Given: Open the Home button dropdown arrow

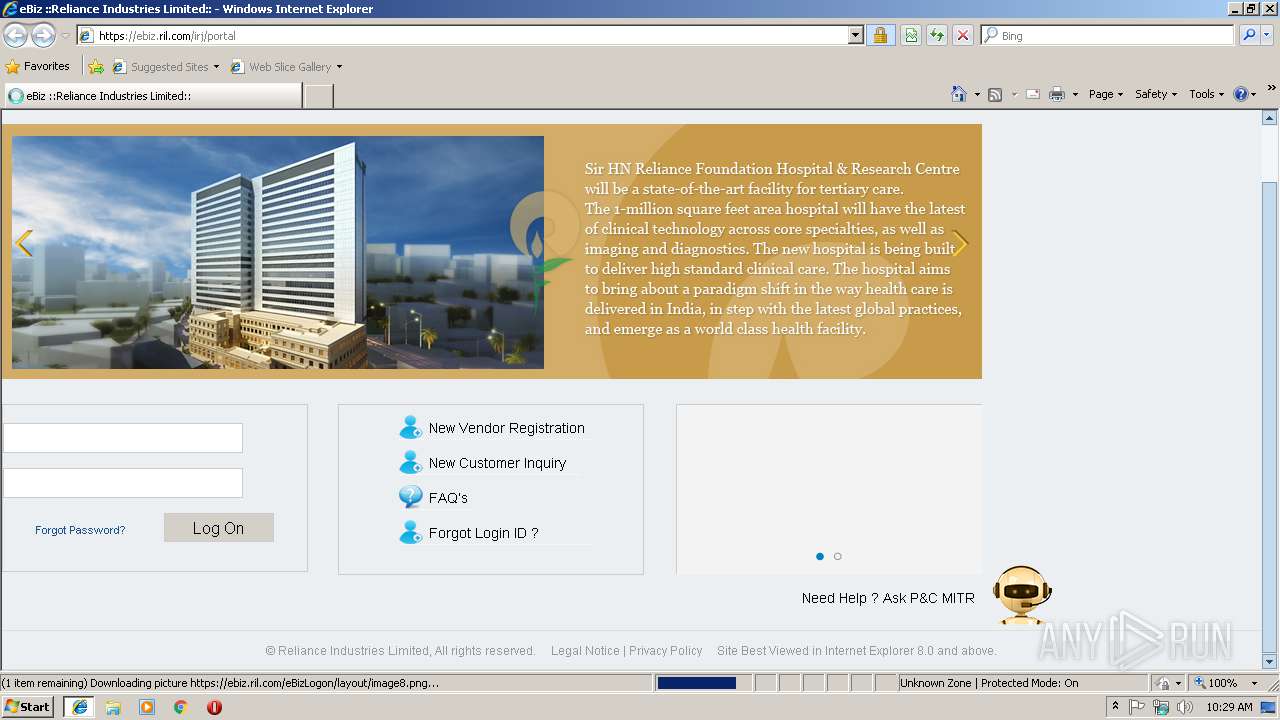Looking at the screenshot, I should 975,94.
